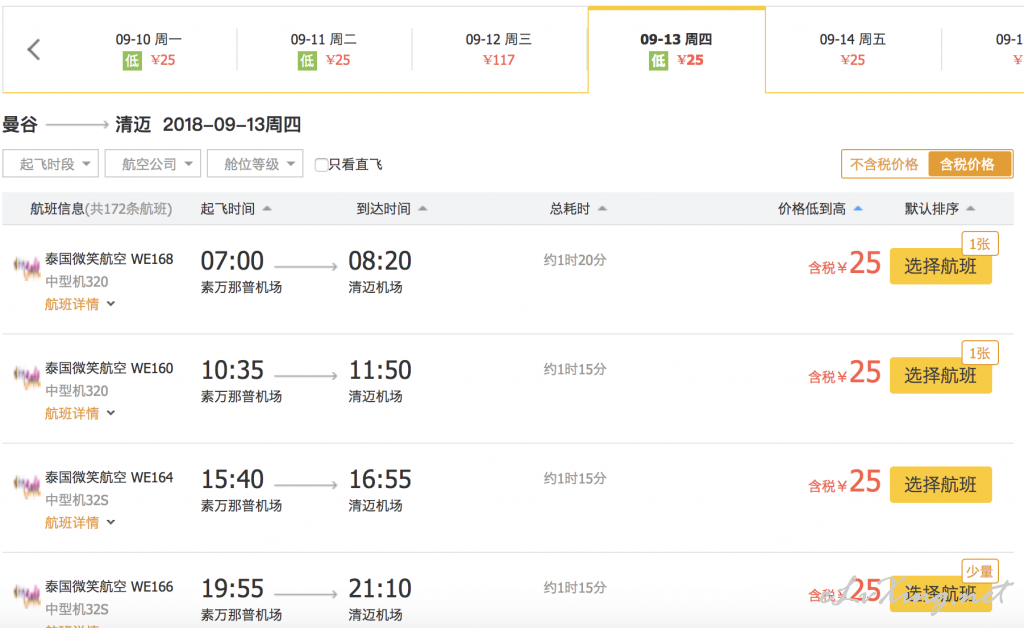Image resolution: width=1024 pixels, height=628 pixels.
Task: Open the 舱位等级 dropdown
Action: (255, 164)
